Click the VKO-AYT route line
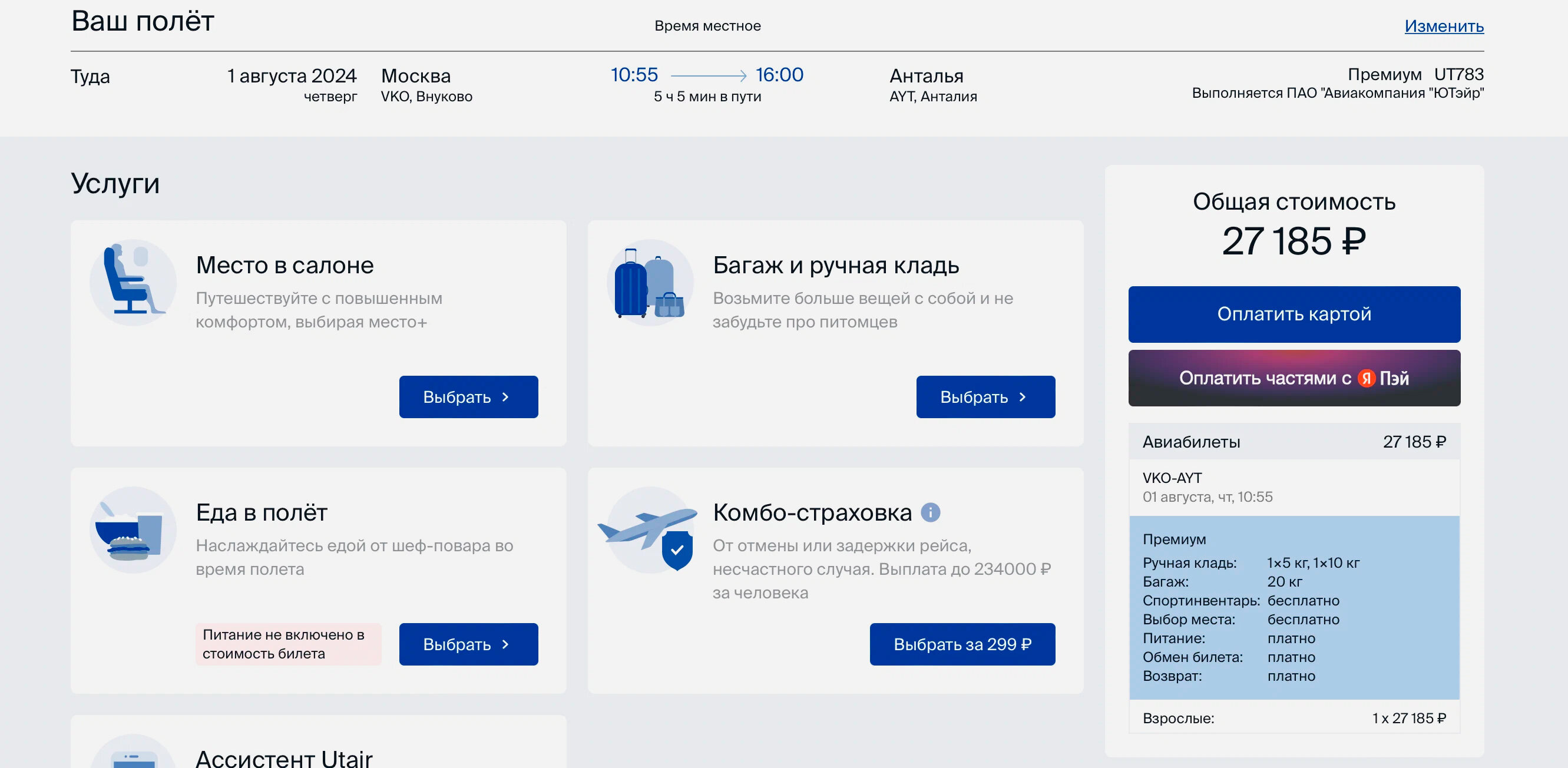The height and width of the screenshot is (768, 1568). click(1172, 478)
